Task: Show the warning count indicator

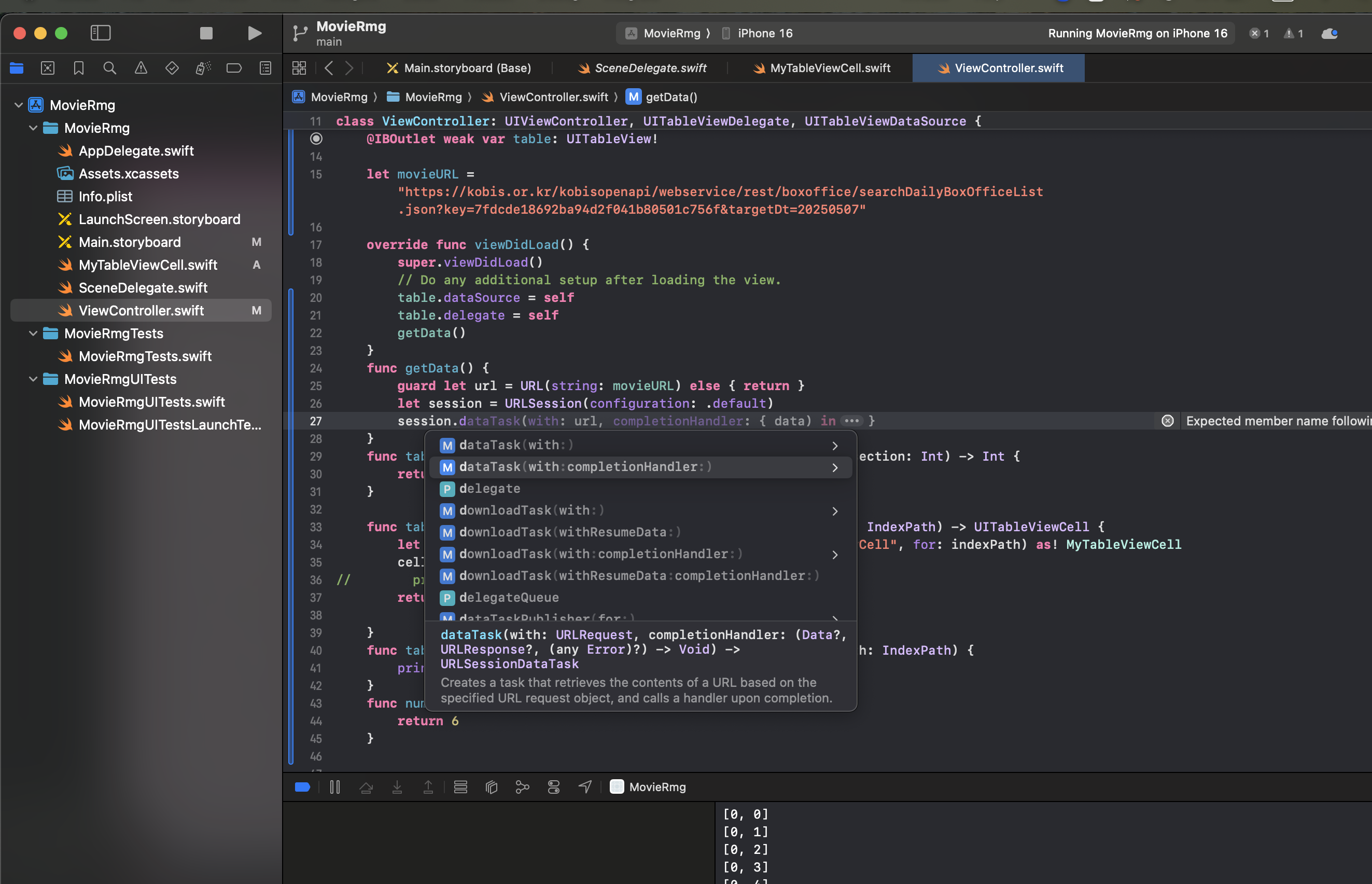Action: [1293, 33]
